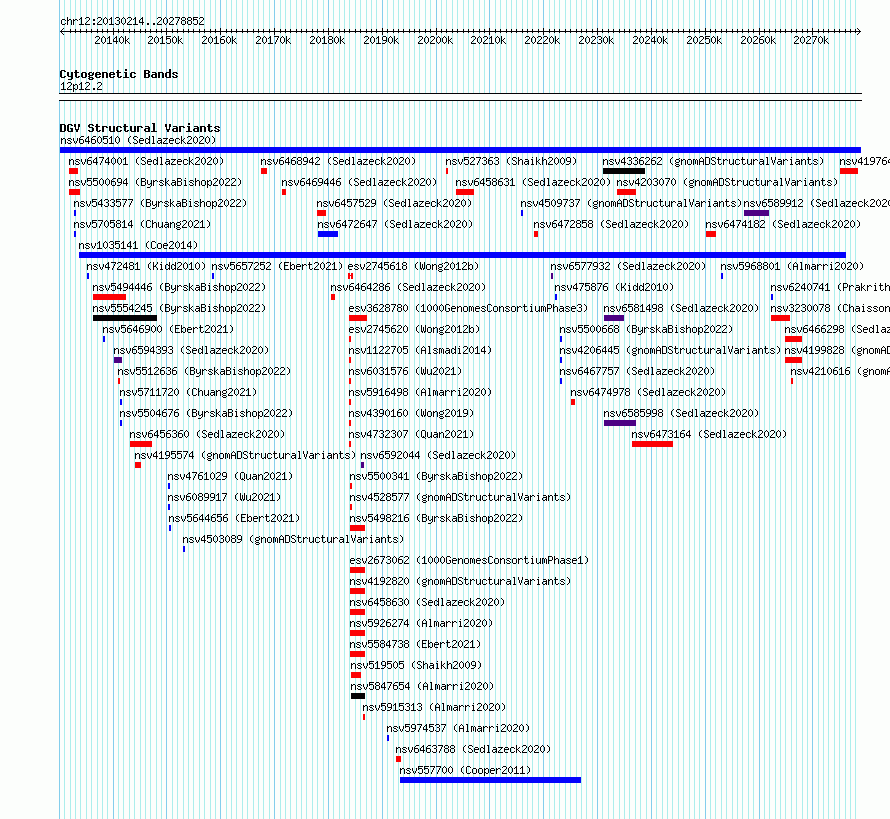Open nsv6464286 (Sedlazeck2020) label
The image size is (890, 819).
409,287
